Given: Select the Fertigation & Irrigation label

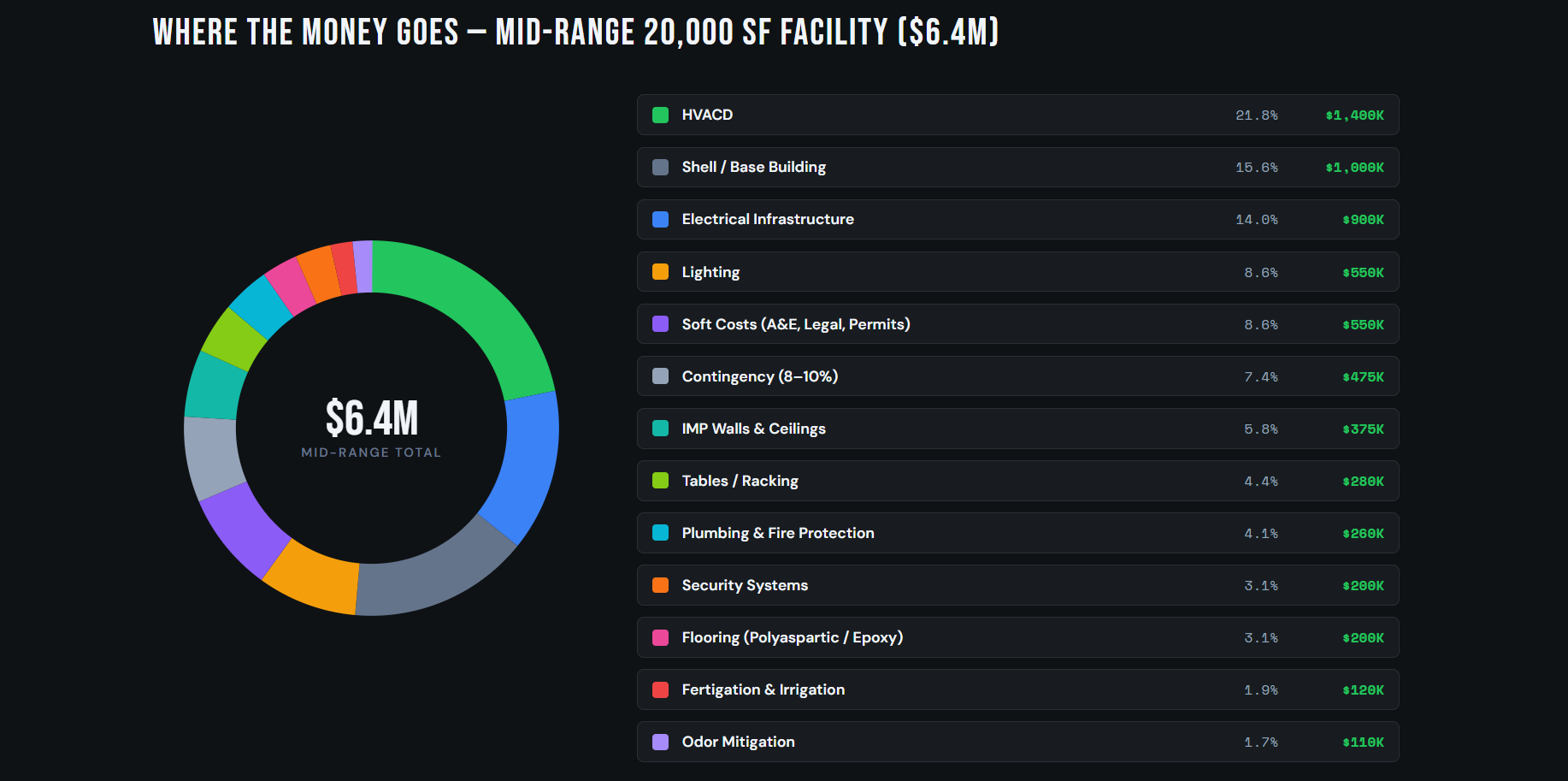Looking at the screenshot, I should click(x=763, y=689).
